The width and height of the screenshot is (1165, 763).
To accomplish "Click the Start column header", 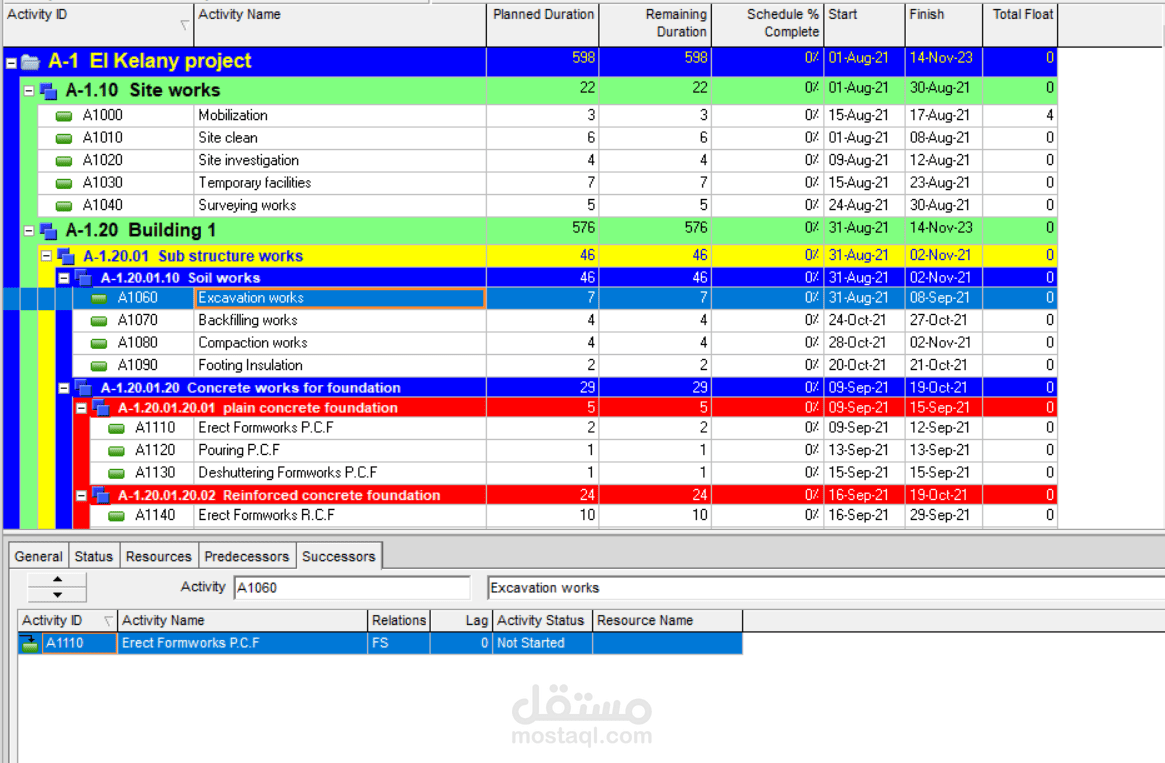I will click(864, 24).
